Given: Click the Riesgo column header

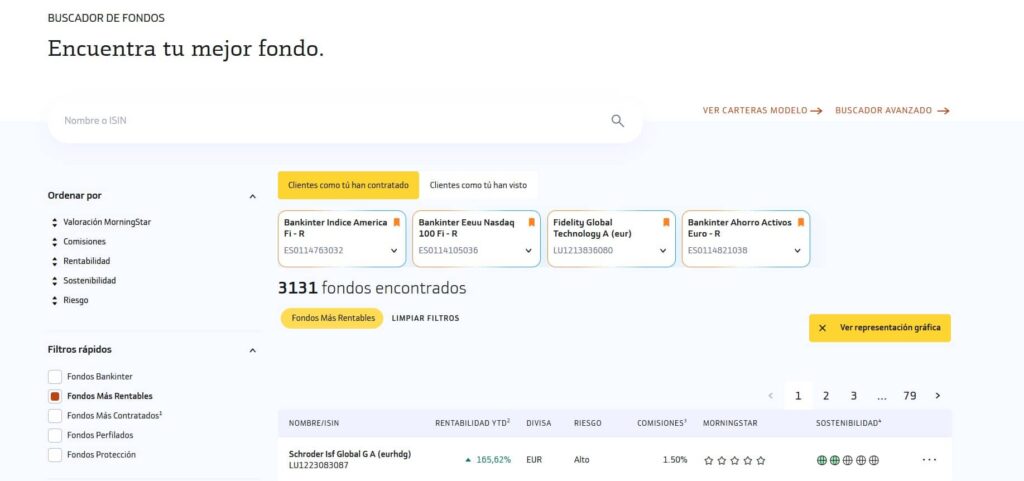Looking at the screenshot, I should coord(588,424).
